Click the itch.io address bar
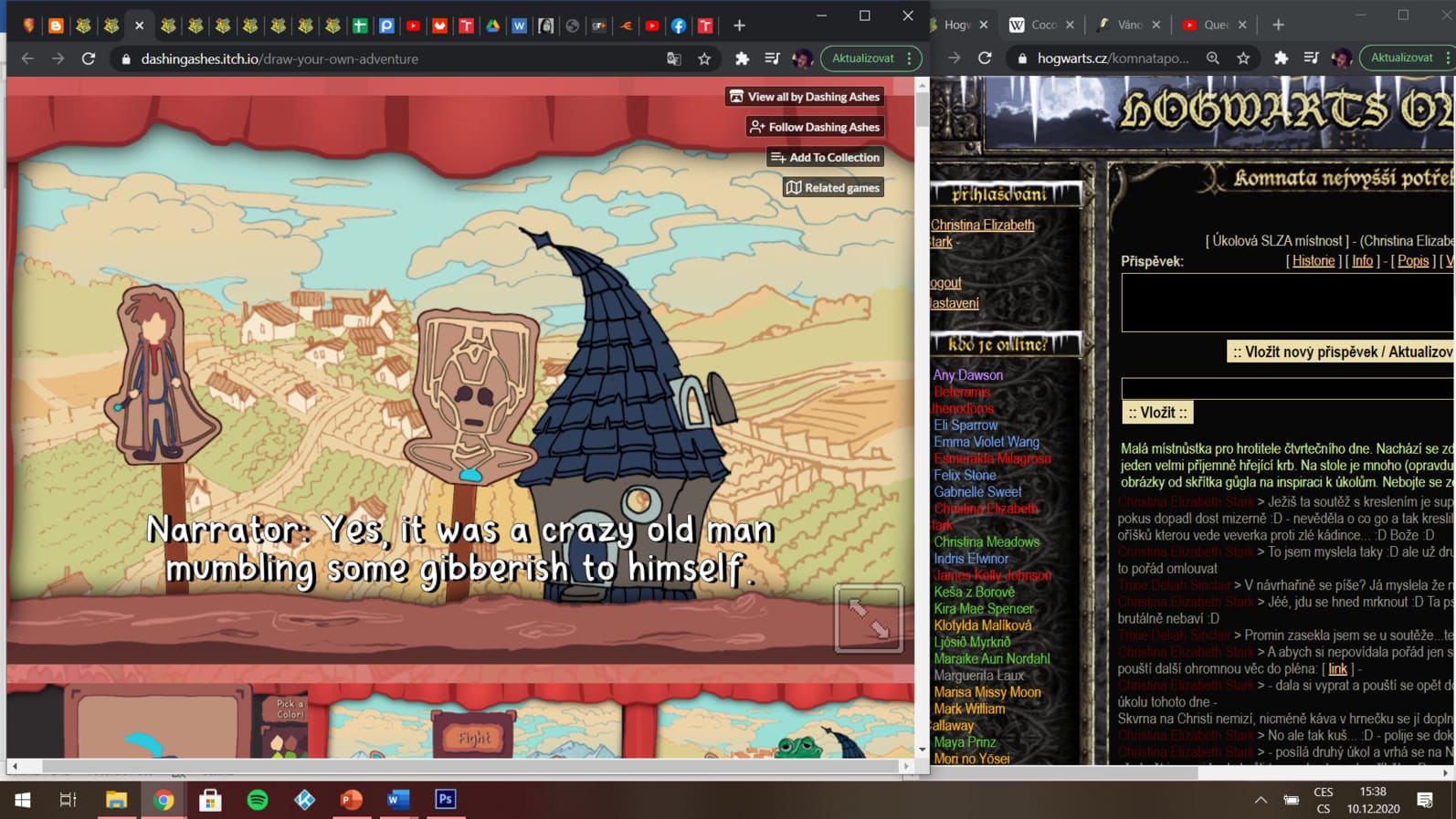The width and height of the screenshot is (1456, 819). (393, 58)
